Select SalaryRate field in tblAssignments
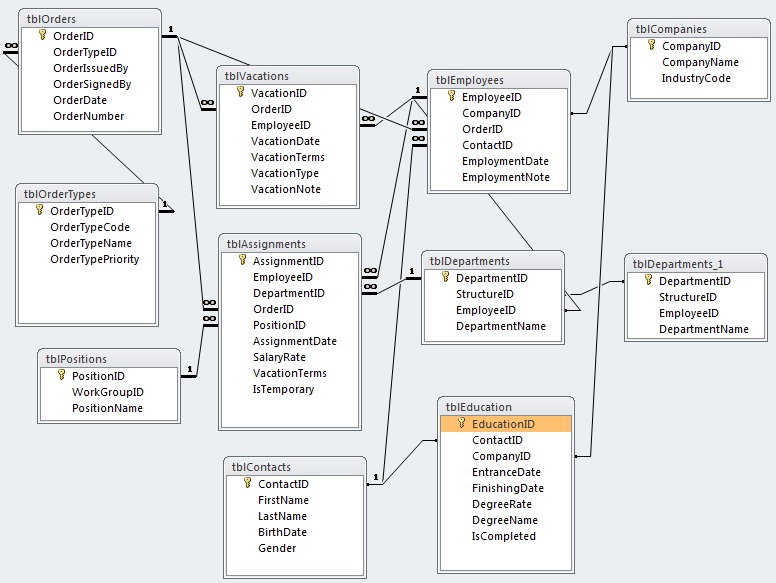The width and height of the screenshot is (776, 583). (x=290, y=357)
